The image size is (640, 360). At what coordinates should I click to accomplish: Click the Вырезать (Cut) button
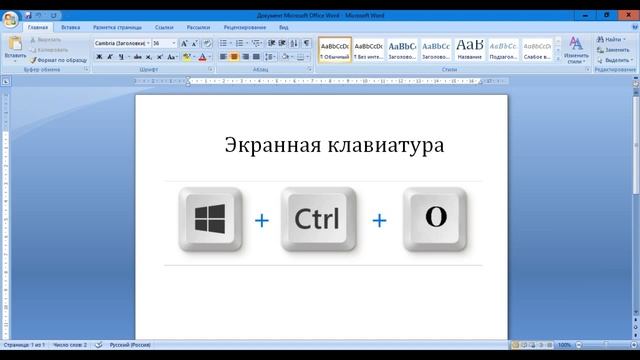(x=46, y=40)
